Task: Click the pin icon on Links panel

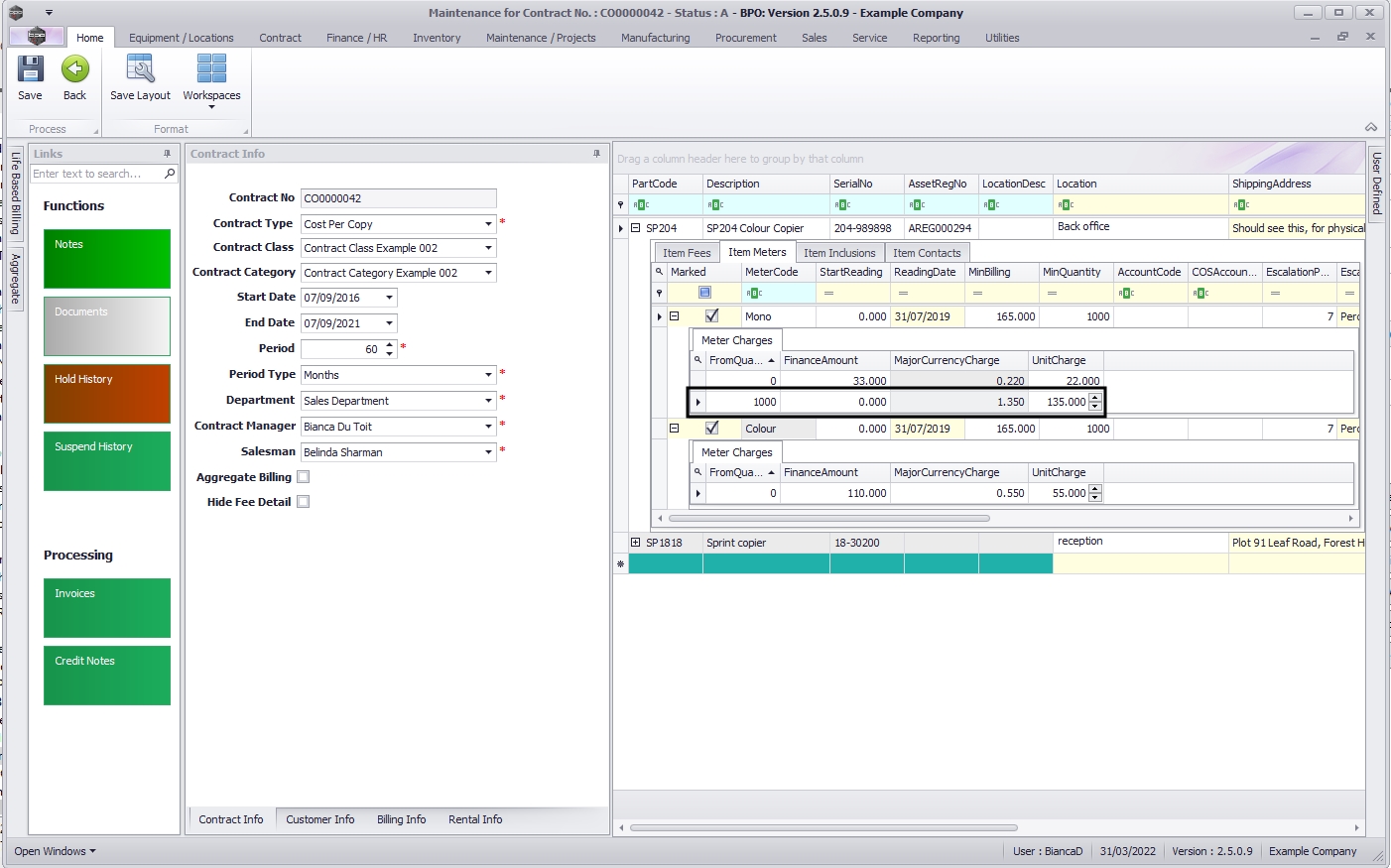Action: pyautogui.click(x=167, y=154)
